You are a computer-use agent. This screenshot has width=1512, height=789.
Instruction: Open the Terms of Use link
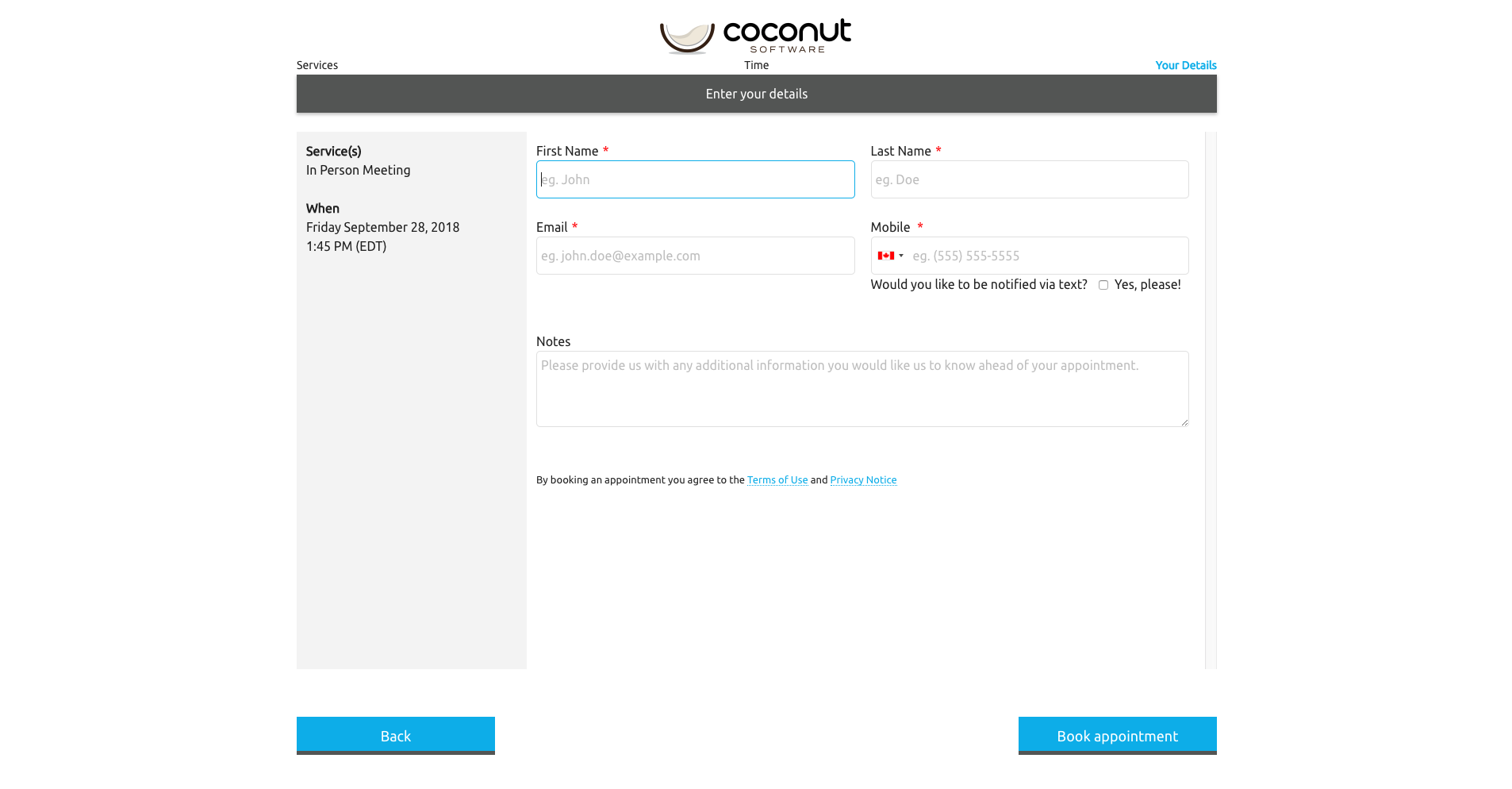(777, 479)
